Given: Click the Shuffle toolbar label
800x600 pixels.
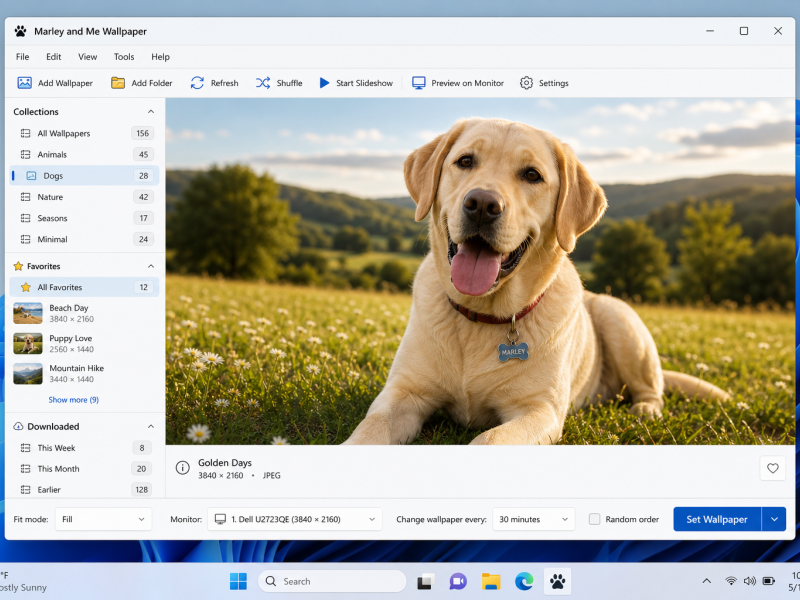Looking at the screenshot, I should click(x=289, y=83).
